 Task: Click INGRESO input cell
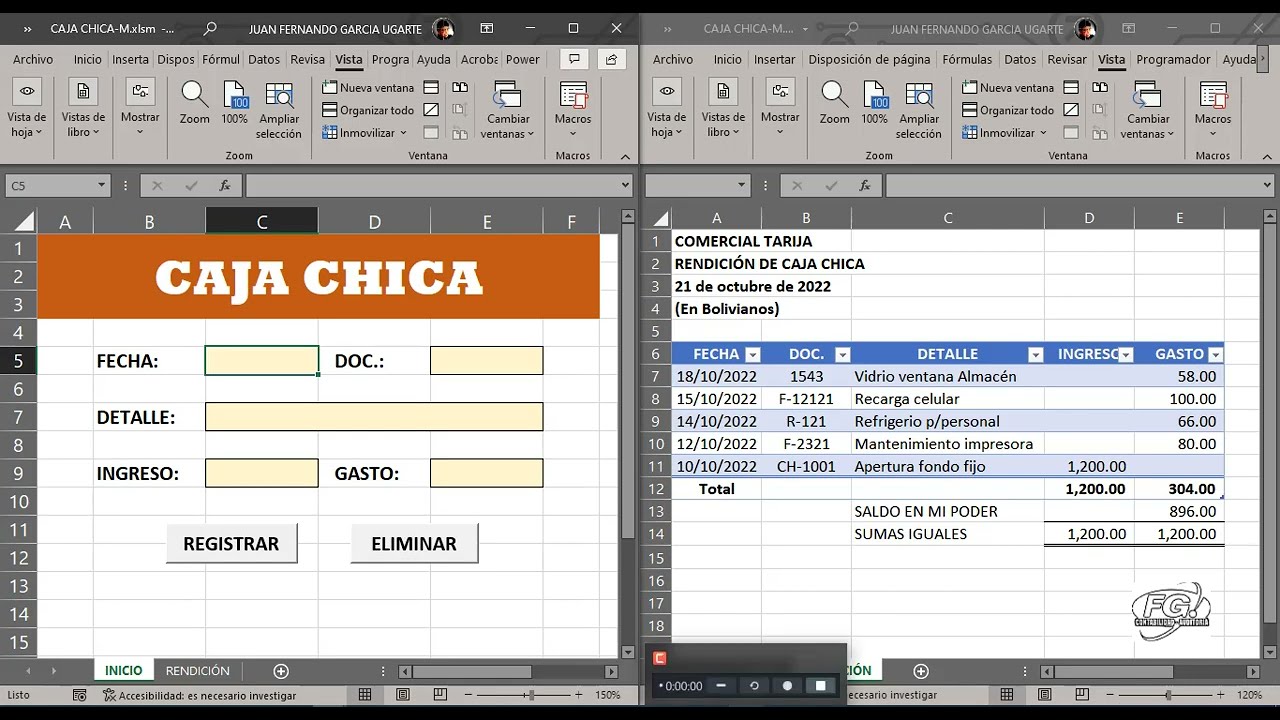click(262, 473)
